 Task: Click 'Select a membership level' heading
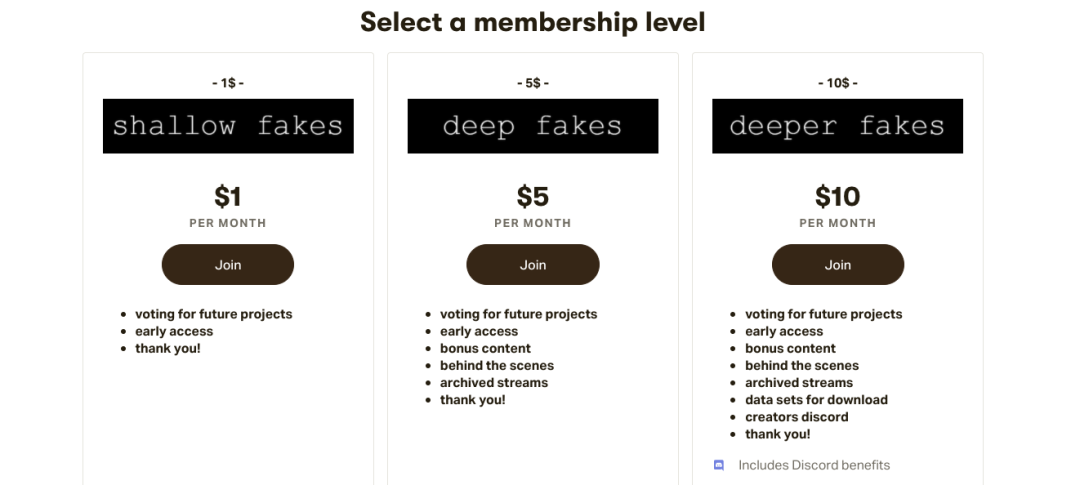click(533, 21)
